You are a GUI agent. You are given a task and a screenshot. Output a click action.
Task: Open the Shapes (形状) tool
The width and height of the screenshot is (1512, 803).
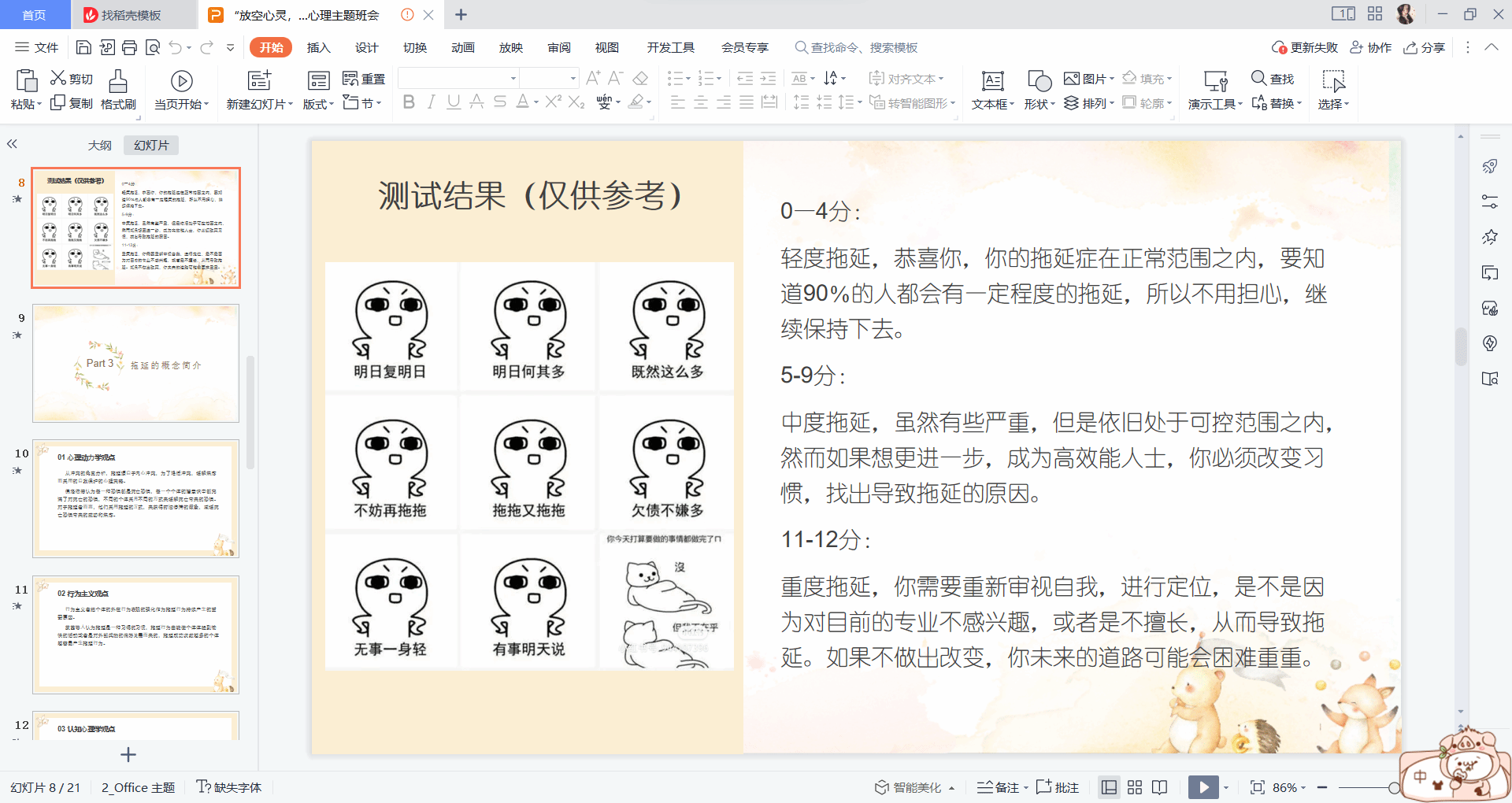click(1039, 82)
